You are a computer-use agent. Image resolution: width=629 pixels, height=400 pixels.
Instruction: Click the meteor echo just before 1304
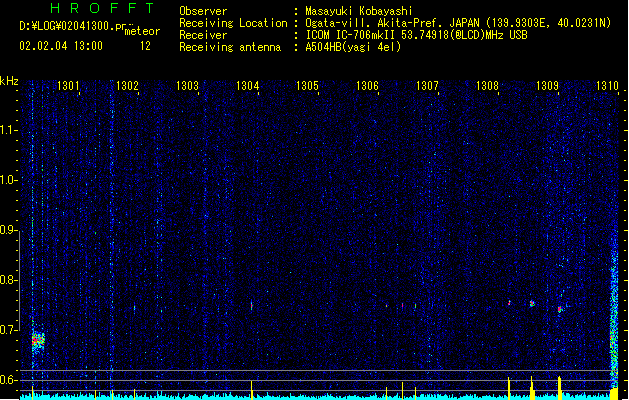point(252,306)
